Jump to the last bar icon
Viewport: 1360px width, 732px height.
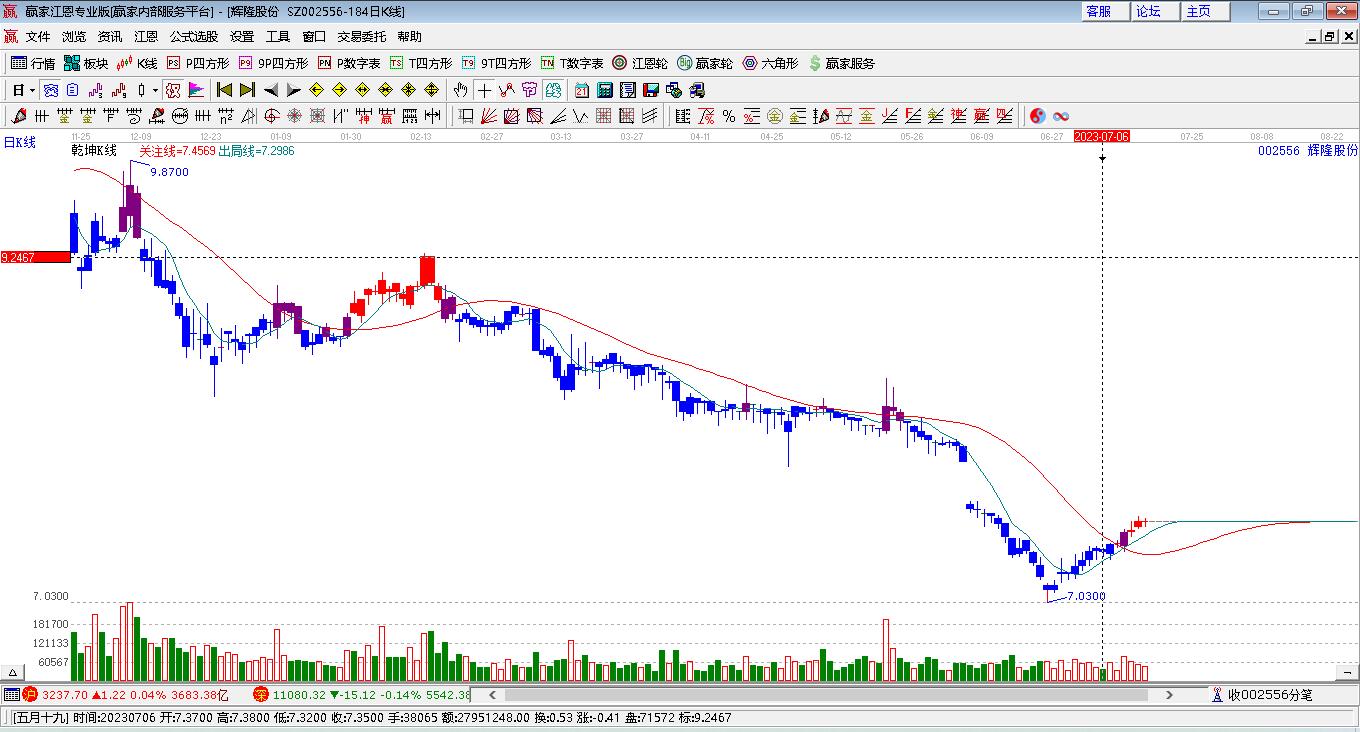(x=247, y=90)
